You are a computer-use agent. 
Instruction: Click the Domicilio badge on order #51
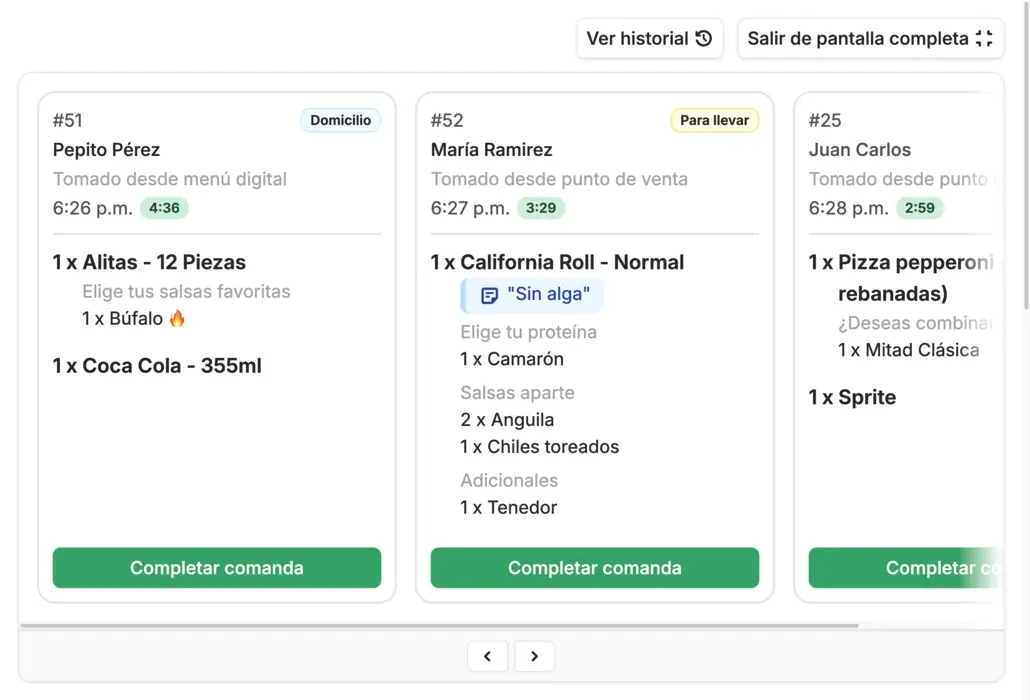tap(340, 120)
